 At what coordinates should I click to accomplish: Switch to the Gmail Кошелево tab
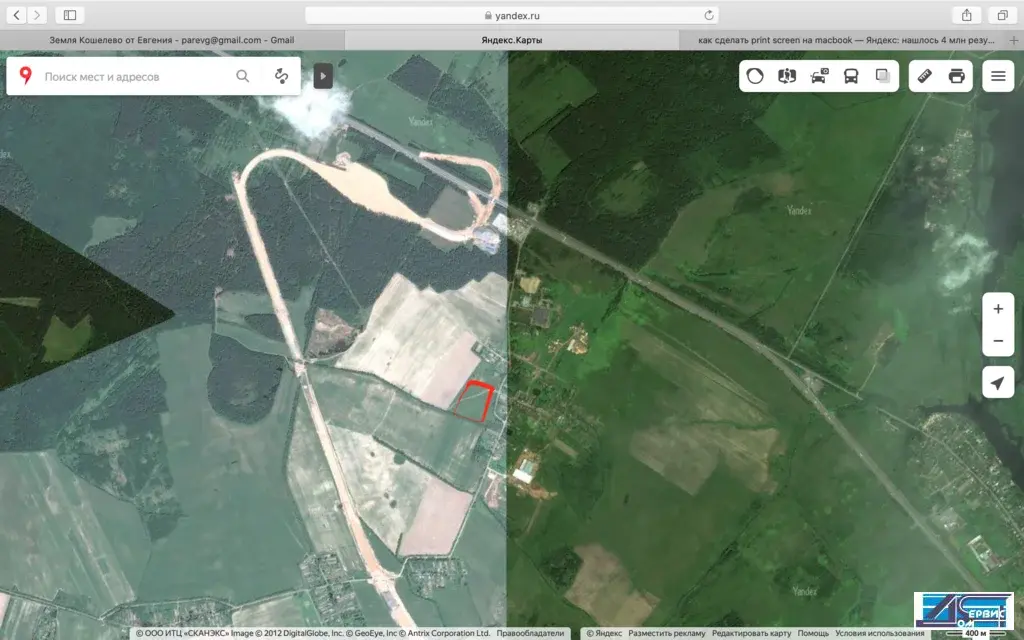[x=172, y=40]
